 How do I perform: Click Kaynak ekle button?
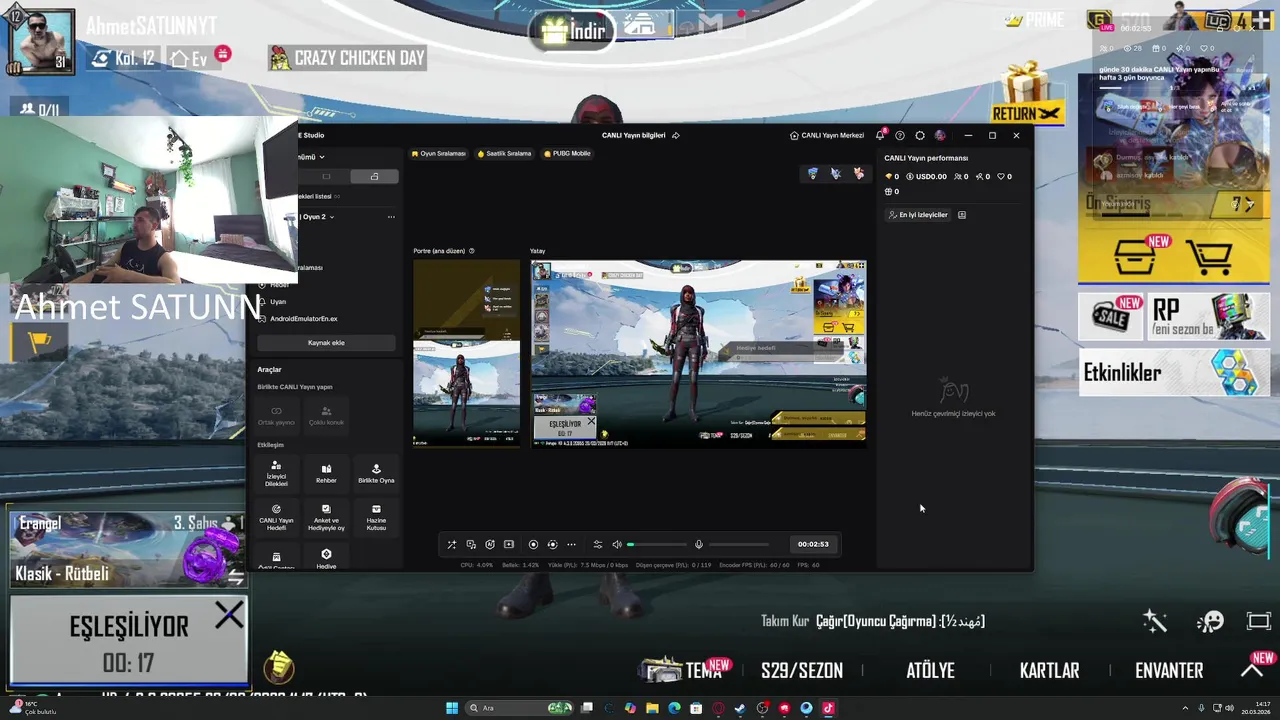point(326,342)
